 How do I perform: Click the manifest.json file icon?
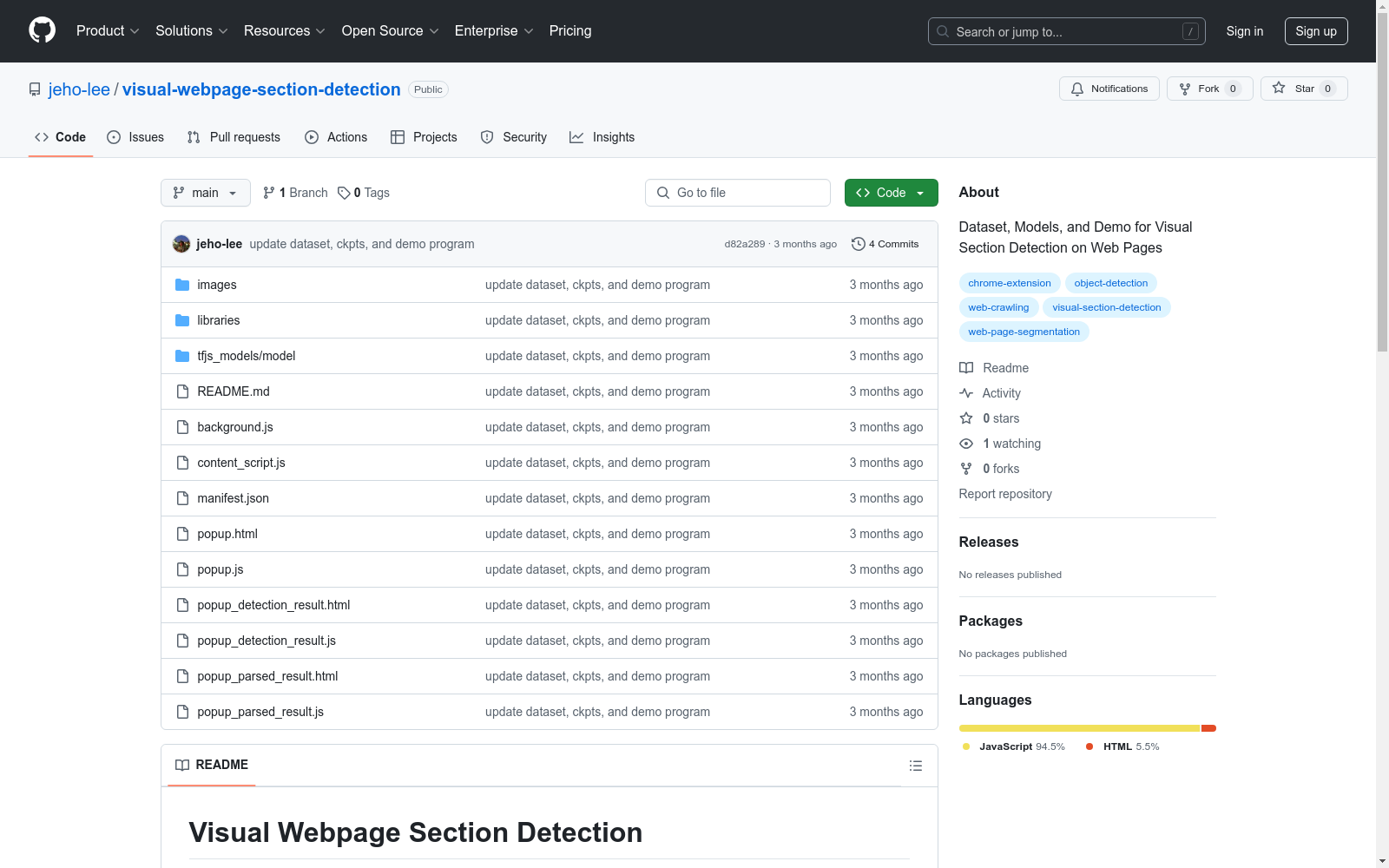(182, 498)
